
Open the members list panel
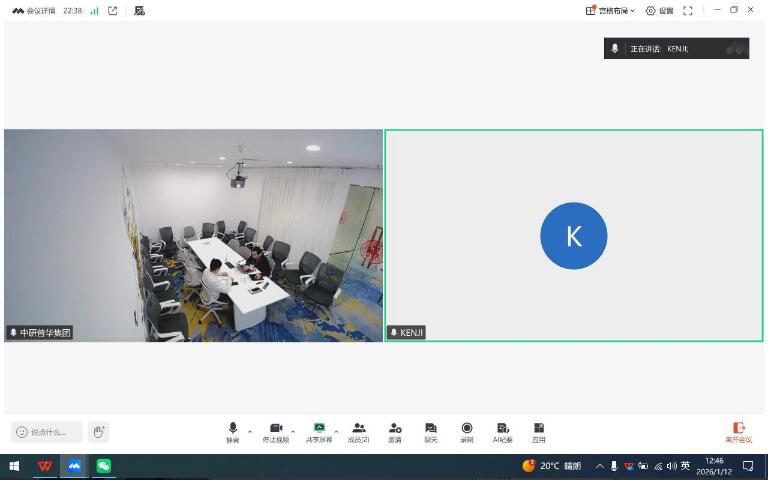[x=359, y=431]
